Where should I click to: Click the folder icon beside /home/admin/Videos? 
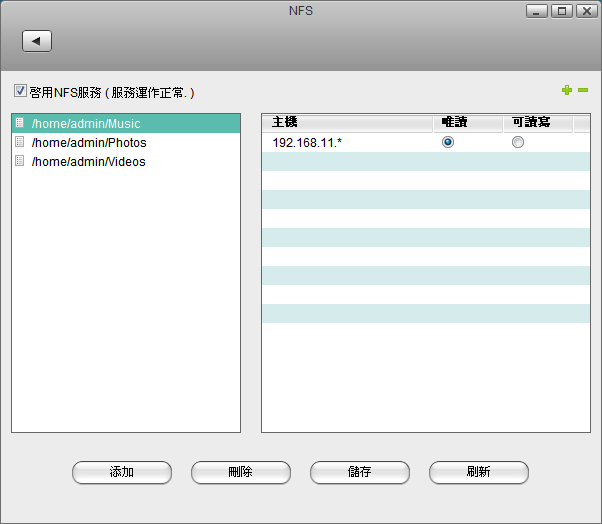point(19,161)
